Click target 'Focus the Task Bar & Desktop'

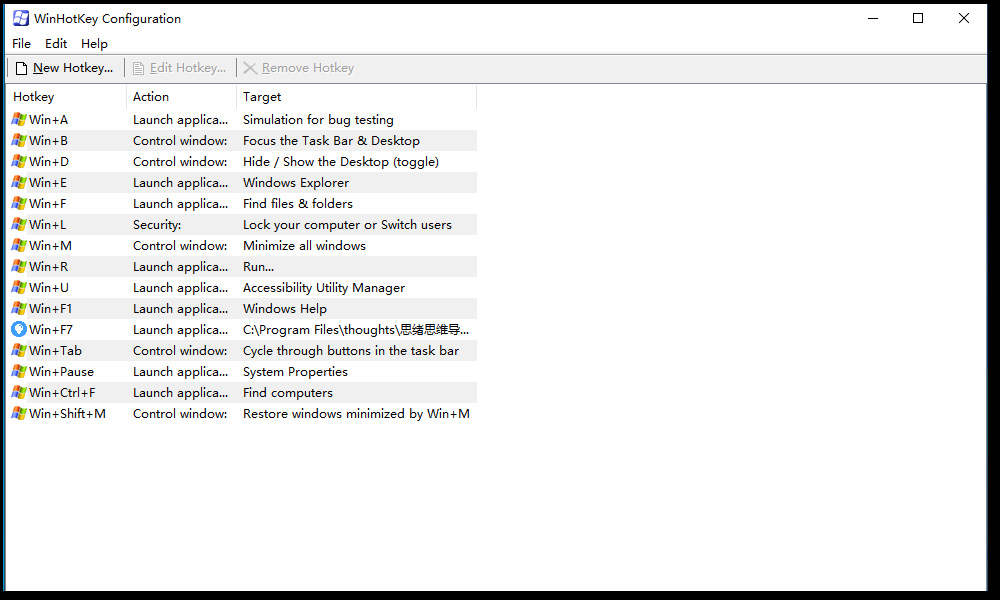click(331, 140)
